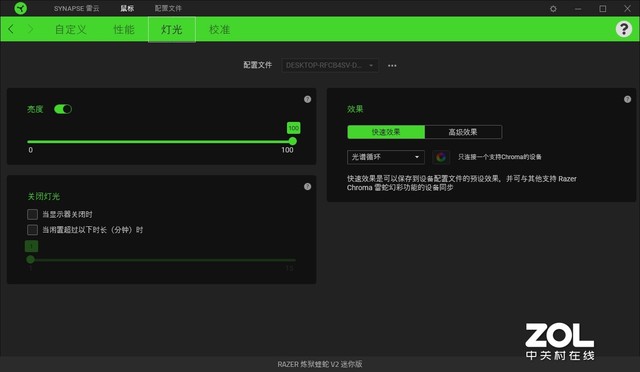Switch to the 自定义 tab
The image size is (640, 372).
[x=71, y=29]
